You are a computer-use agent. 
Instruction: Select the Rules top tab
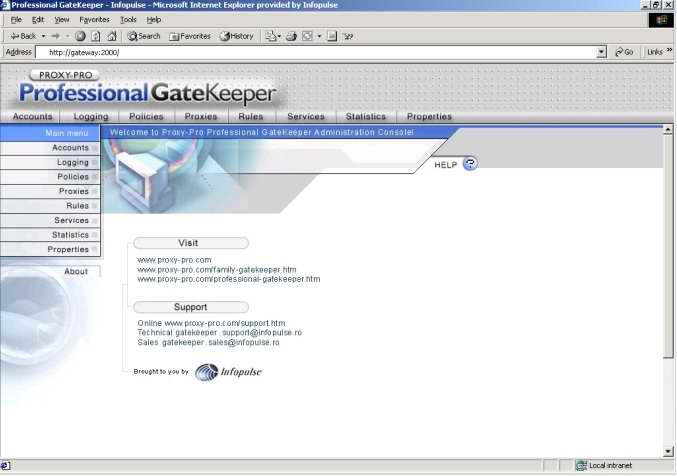(251, 116)
